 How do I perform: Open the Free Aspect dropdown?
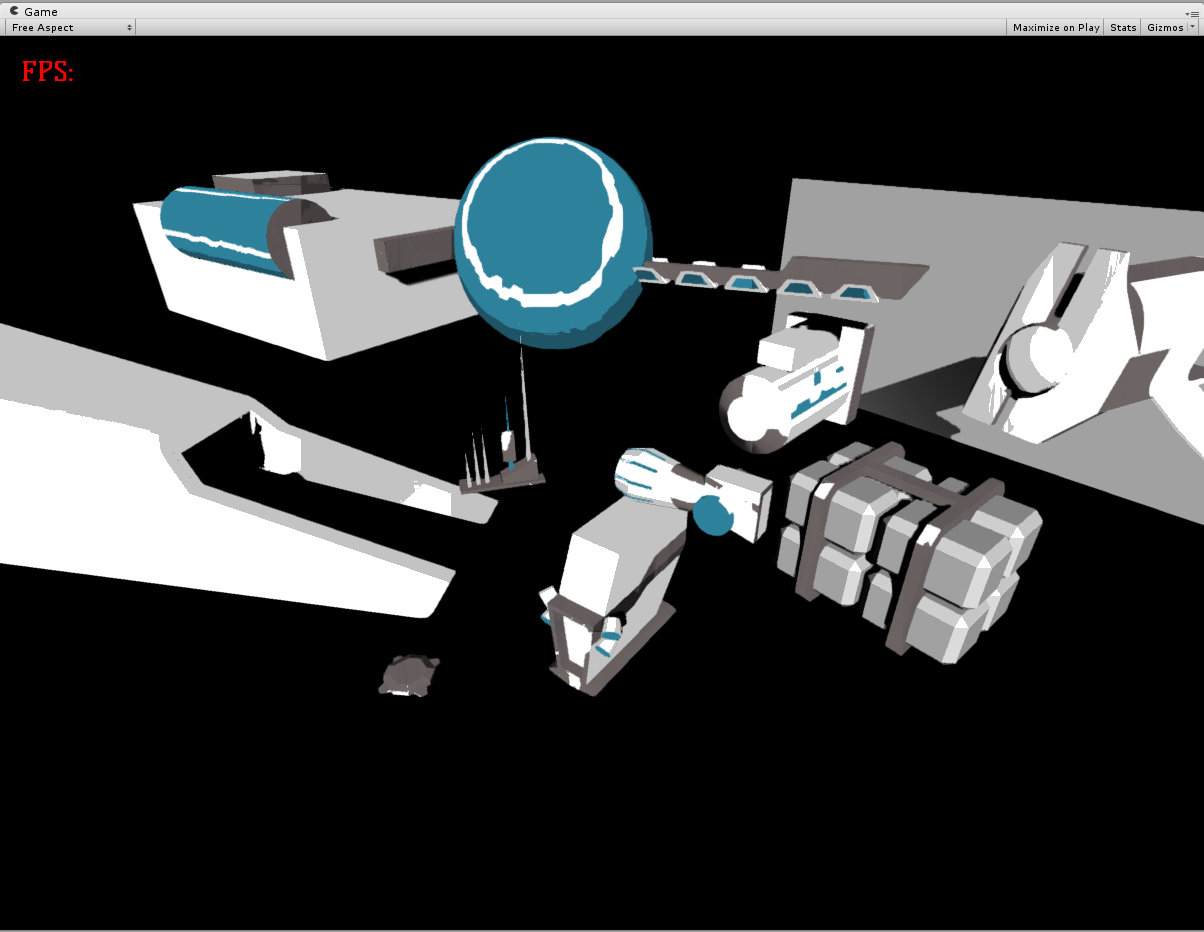click(71, 27)
